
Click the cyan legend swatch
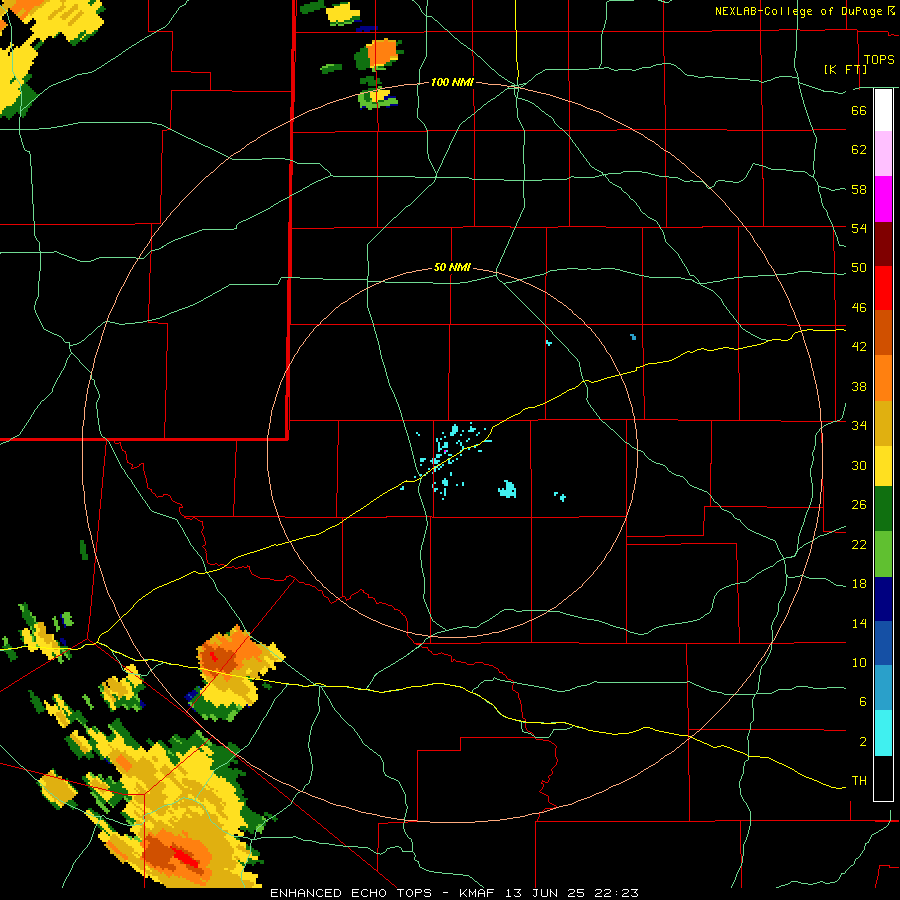(x=883, y=733)
